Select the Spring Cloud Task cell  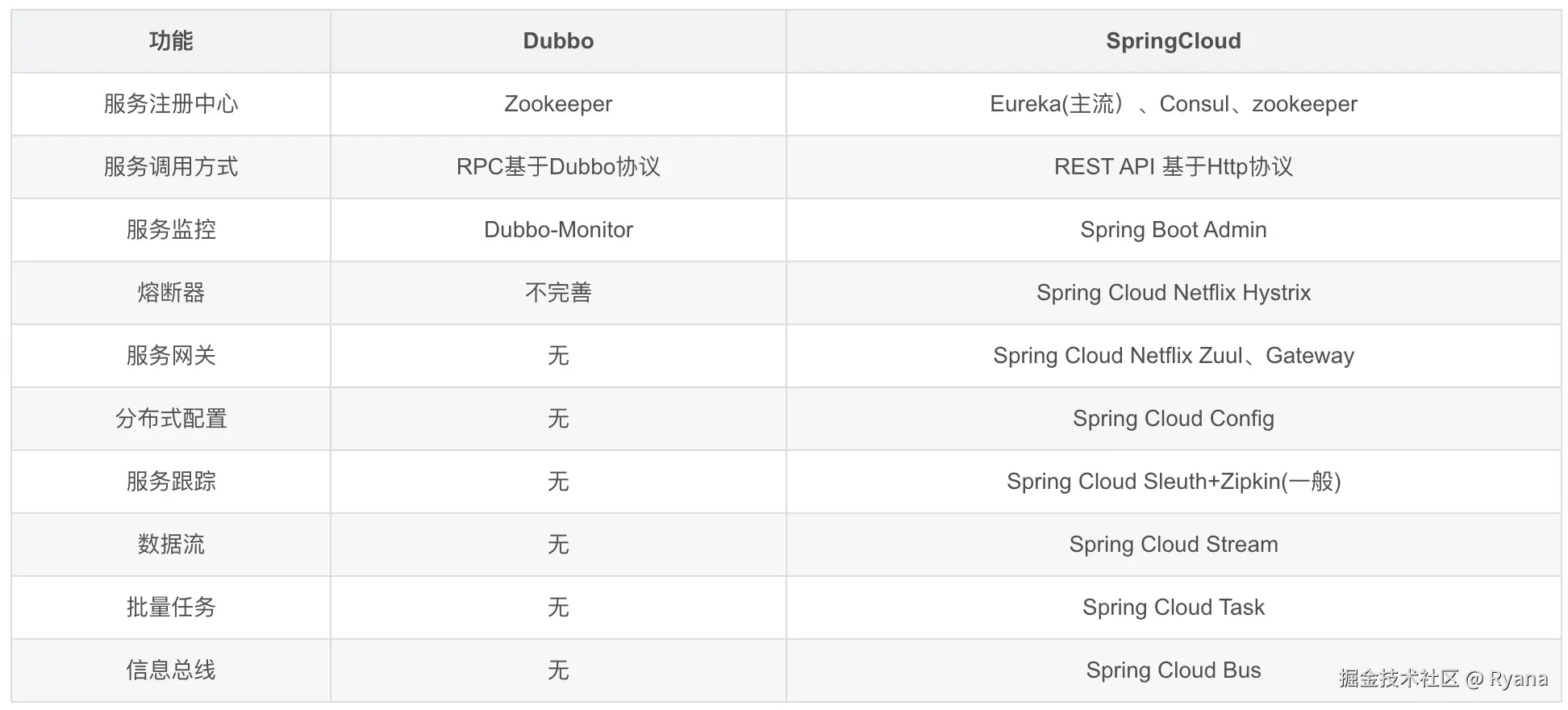pyautogui.click(x=1173, y=608)
